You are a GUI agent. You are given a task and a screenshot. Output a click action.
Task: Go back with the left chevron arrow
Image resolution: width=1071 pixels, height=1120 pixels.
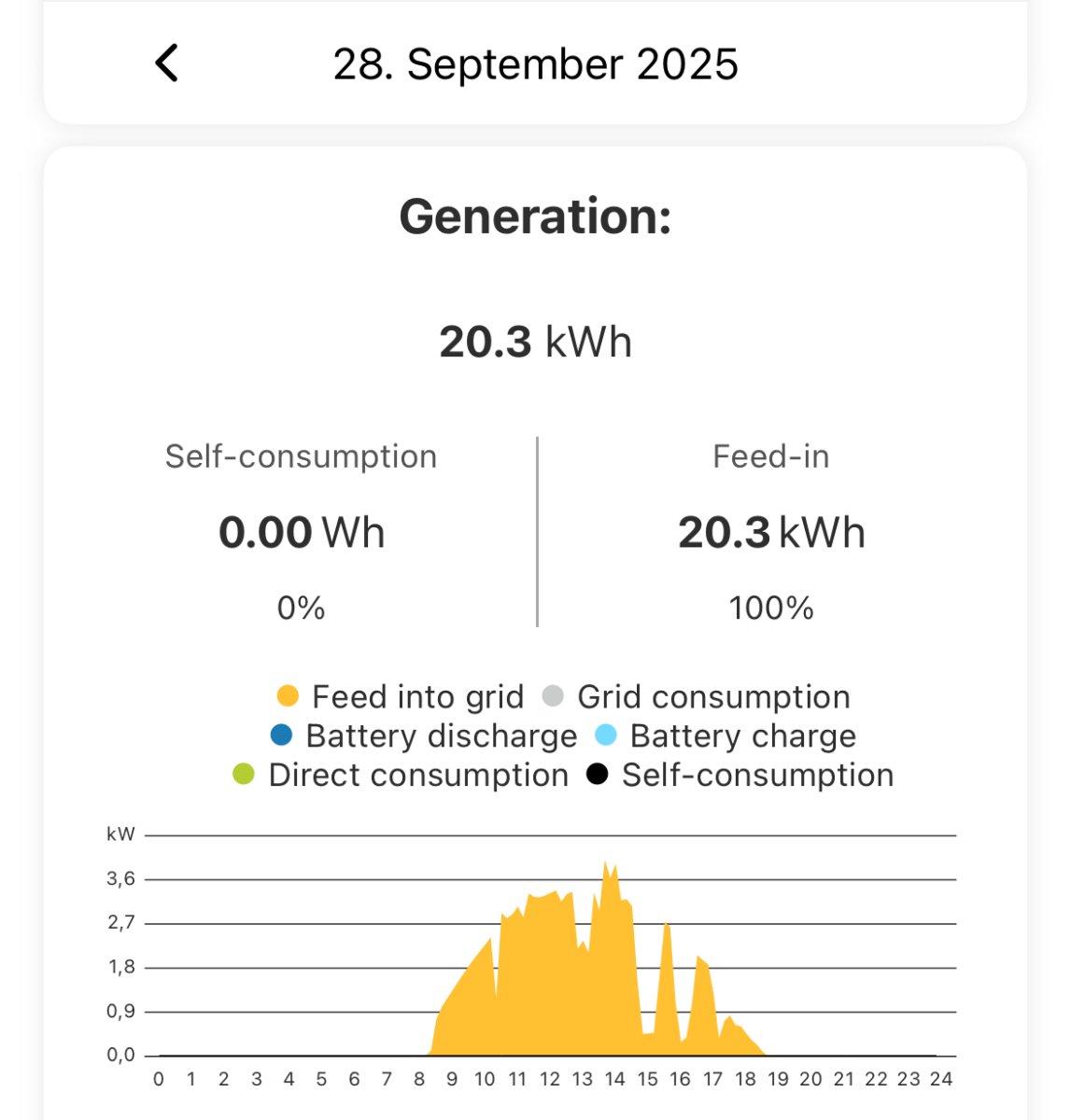(x=166, y=63)
